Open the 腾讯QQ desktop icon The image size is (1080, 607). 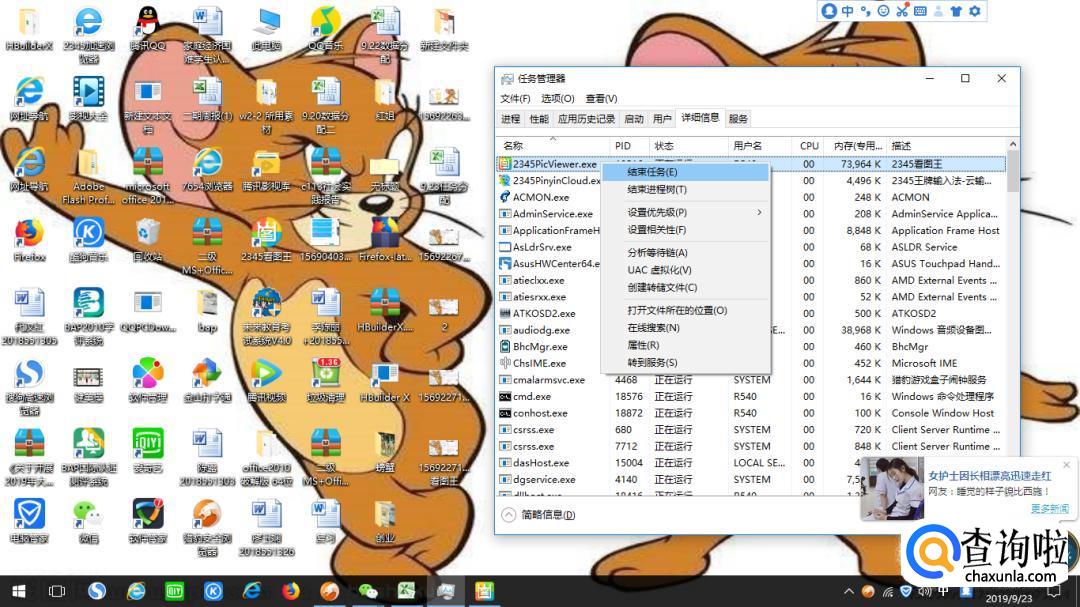point(147,30)
